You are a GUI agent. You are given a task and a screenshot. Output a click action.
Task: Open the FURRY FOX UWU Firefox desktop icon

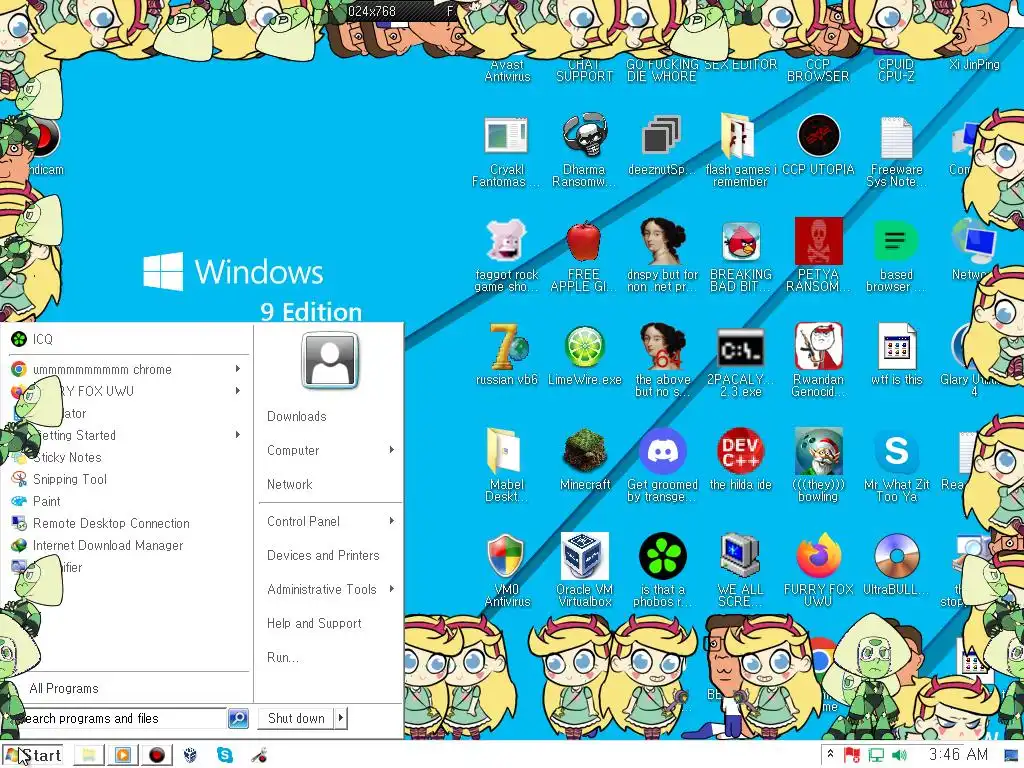[818, 556]
